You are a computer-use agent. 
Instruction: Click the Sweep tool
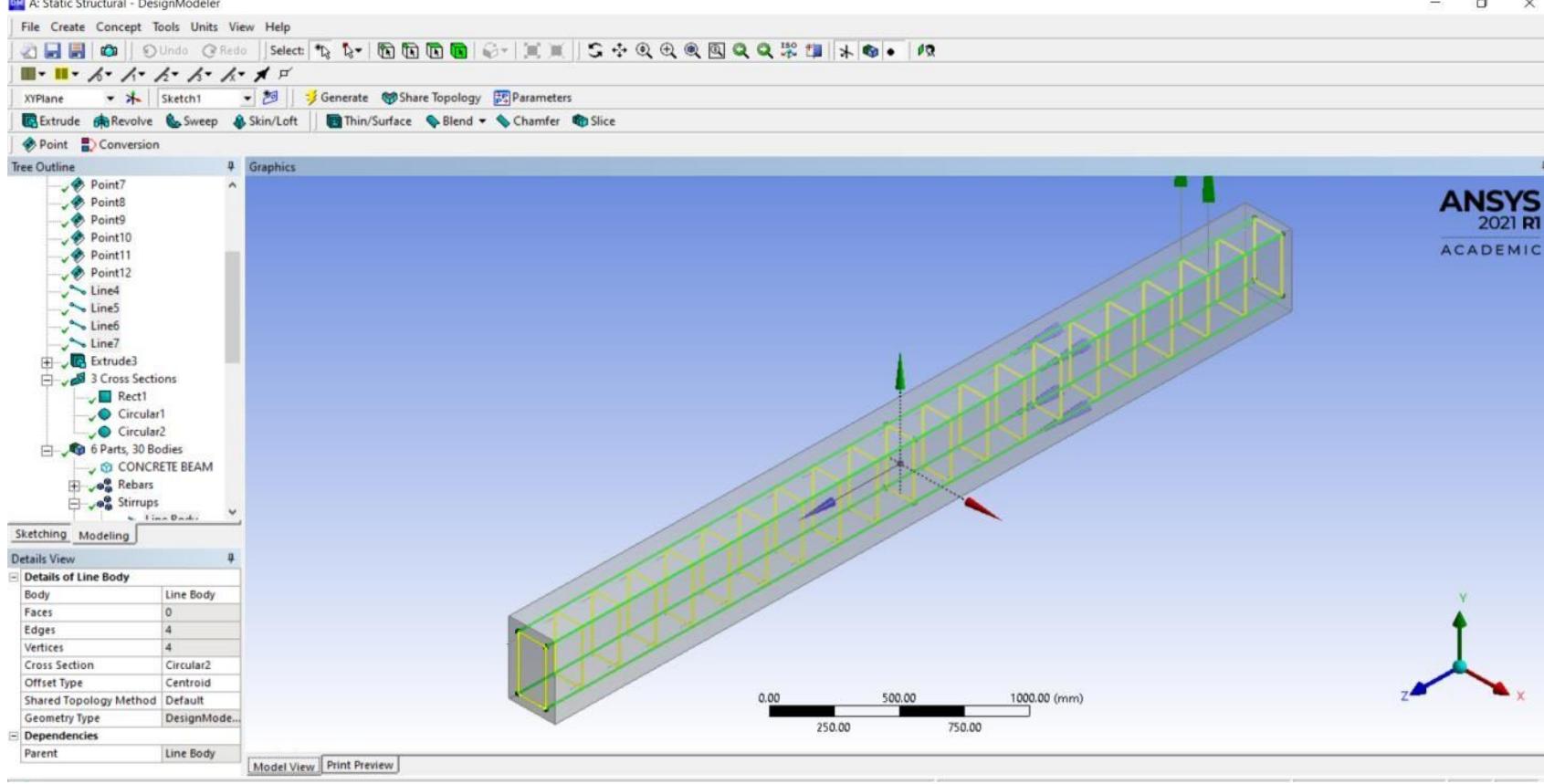coord(192,120)
